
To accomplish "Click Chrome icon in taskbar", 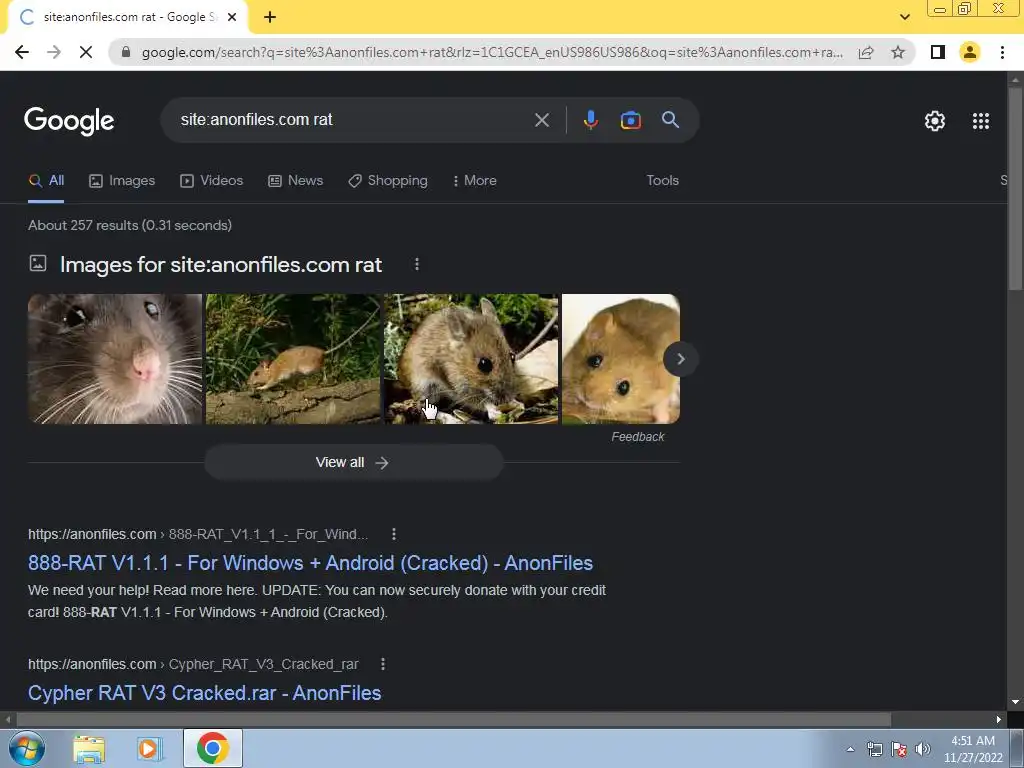I will (212, 748).
